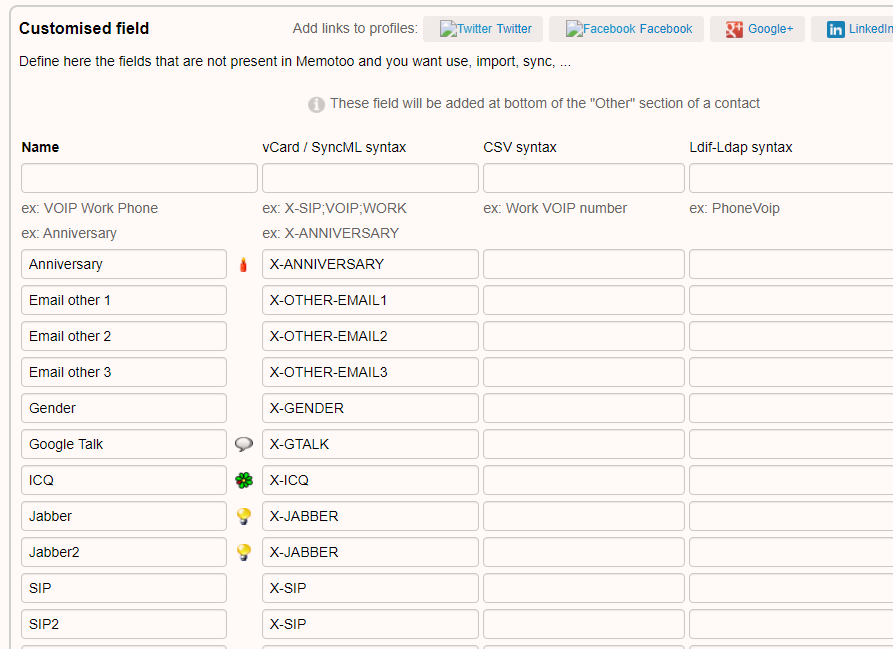Edit the X-GENDER vCard field

370,408
